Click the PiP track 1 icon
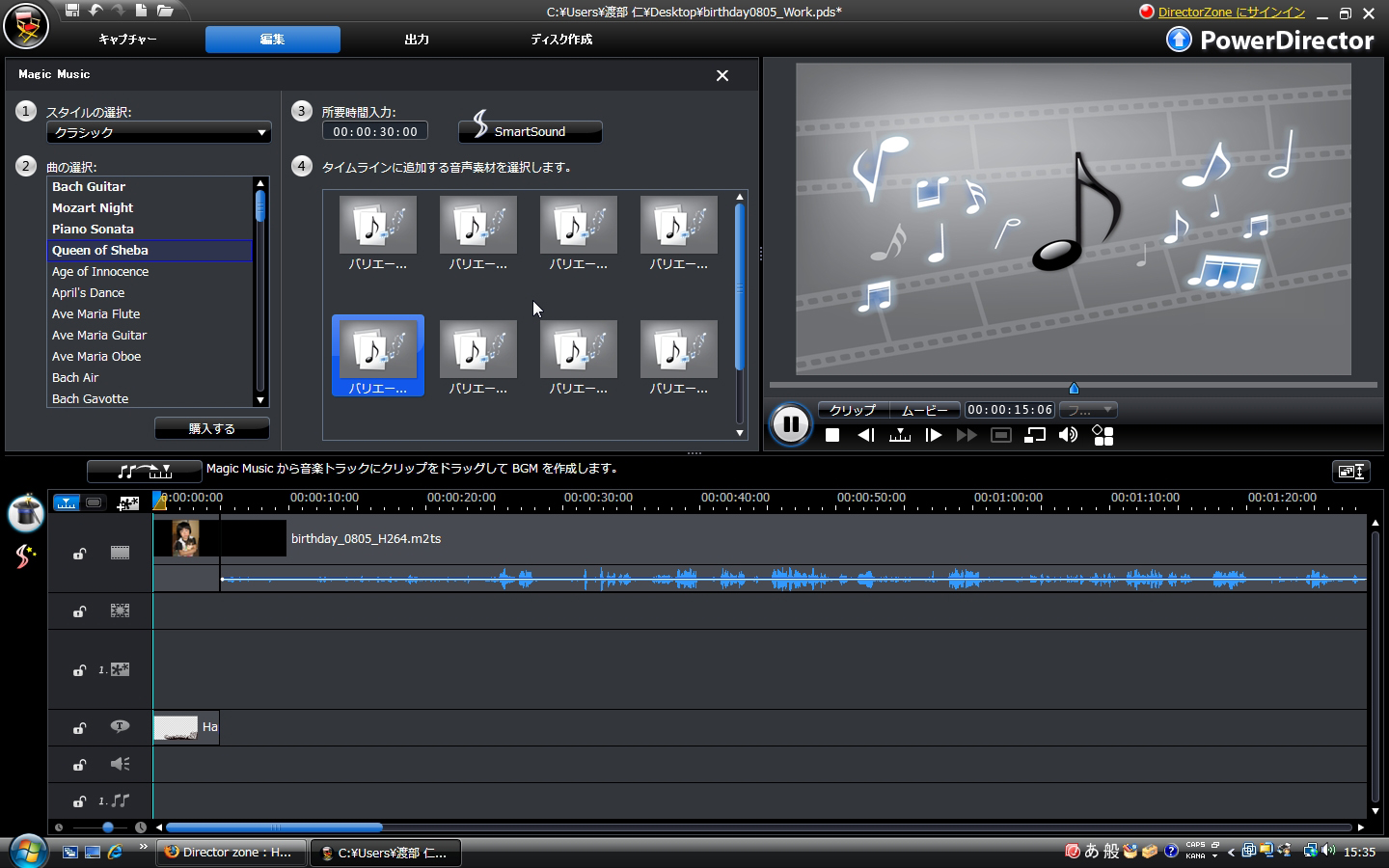This screenshot has height=868, width=1389. 120,669
